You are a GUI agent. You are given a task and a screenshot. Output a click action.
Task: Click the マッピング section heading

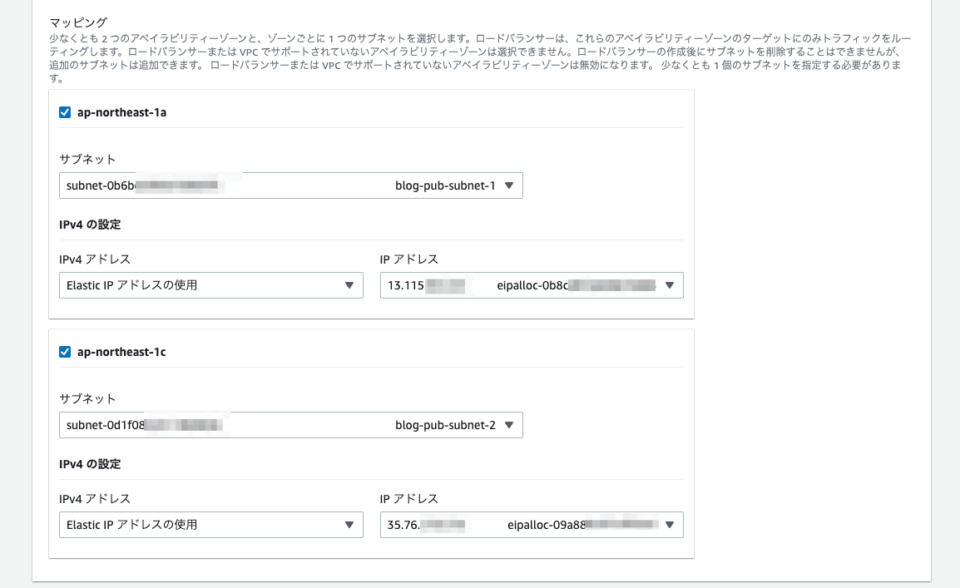[x=78, y=23]
